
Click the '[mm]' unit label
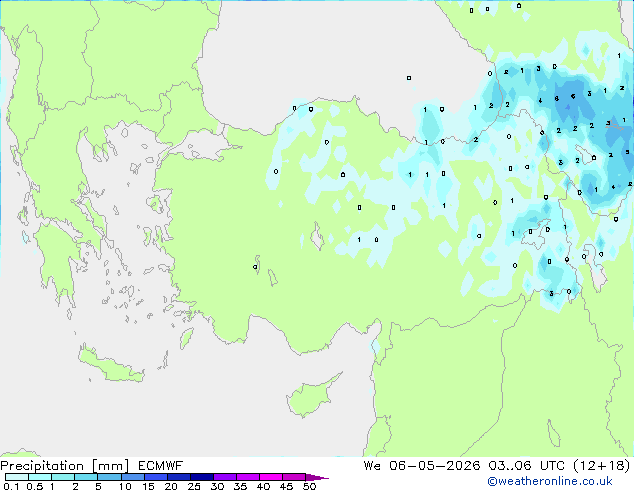click(111, 466)
